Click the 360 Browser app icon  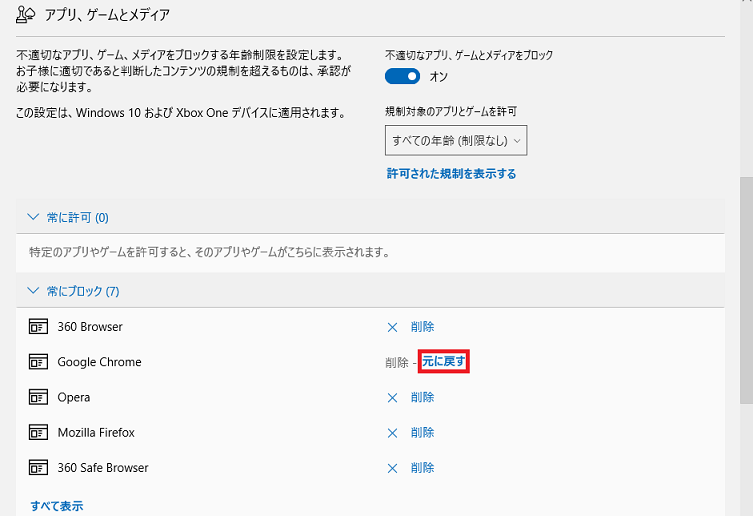[x=38, y=327]
